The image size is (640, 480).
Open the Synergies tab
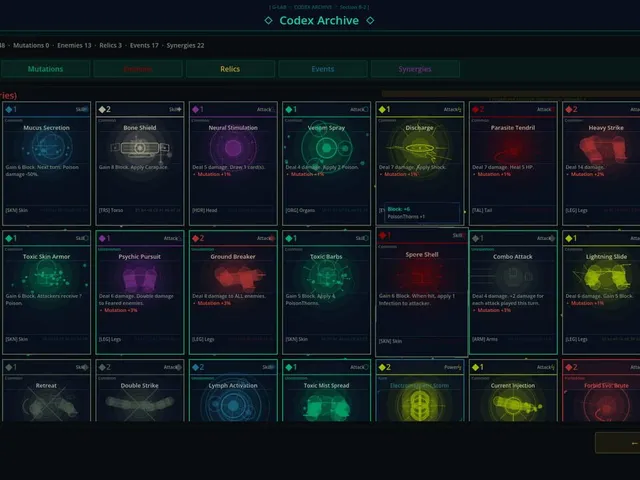coord(415,69)
